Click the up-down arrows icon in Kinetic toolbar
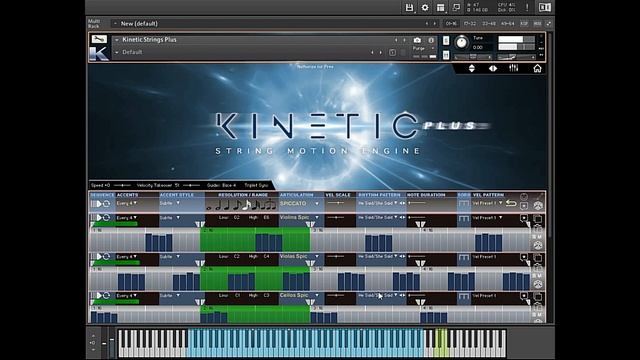The height and width of the screenshot is (360, 640). [x=472, y=69]
